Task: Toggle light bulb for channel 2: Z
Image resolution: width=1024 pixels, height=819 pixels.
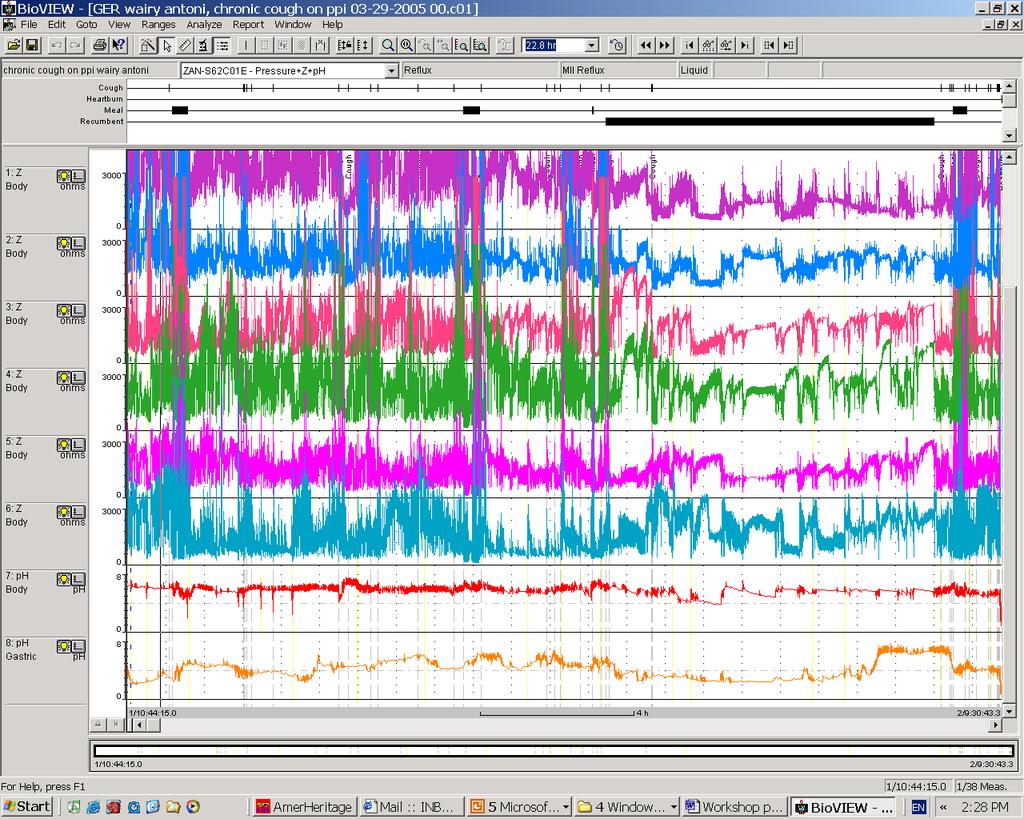Action: click(x=63, y=243)
